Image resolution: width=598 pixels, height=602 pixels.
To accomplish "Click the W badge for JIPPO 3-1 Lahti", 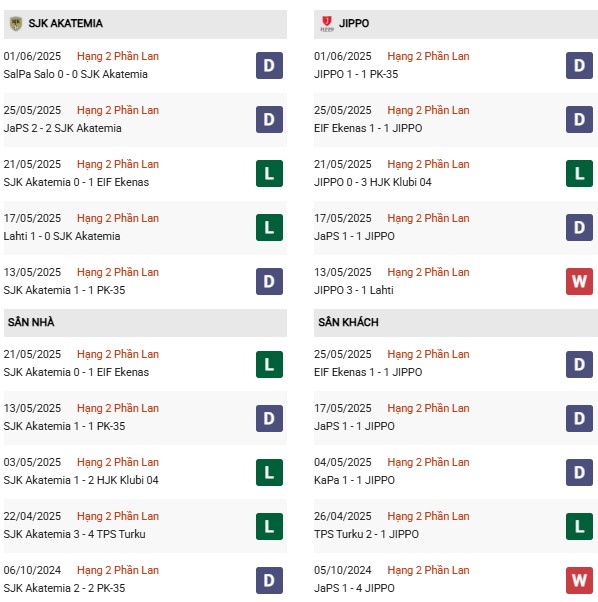I will tap(579, 281).
